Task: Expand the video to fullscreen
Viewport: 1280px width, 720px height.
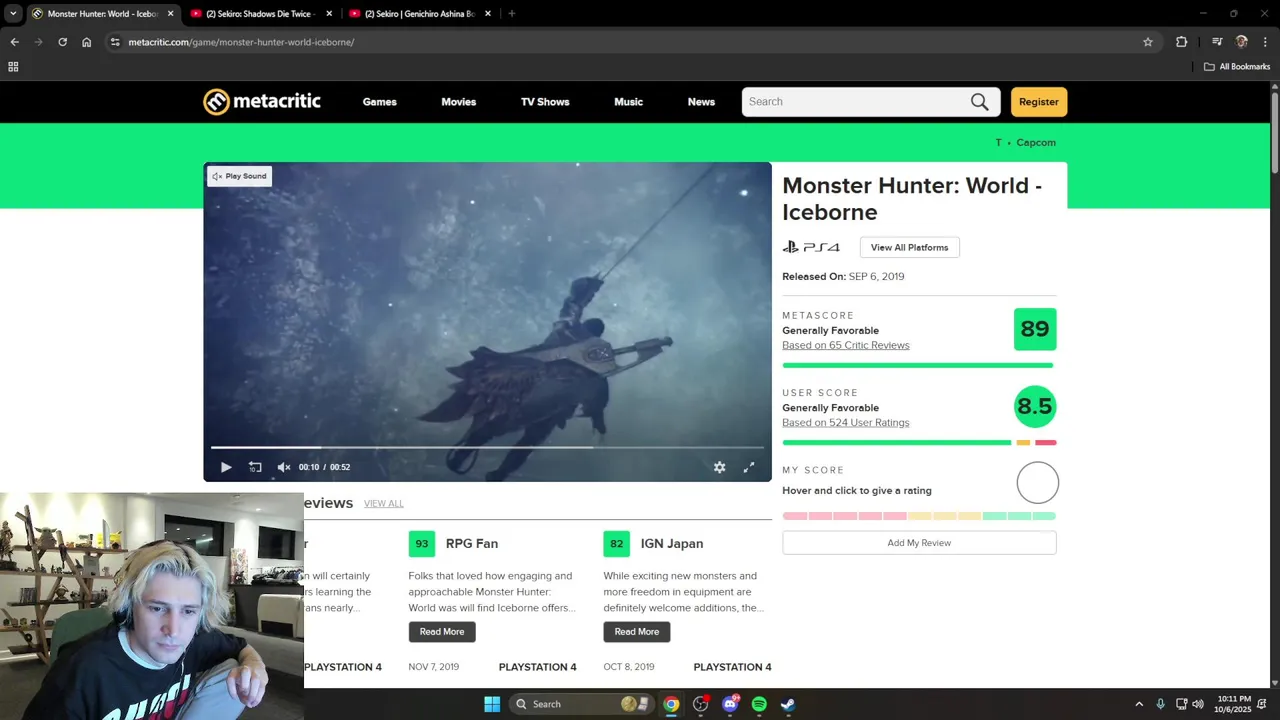Action: (749, 467)
